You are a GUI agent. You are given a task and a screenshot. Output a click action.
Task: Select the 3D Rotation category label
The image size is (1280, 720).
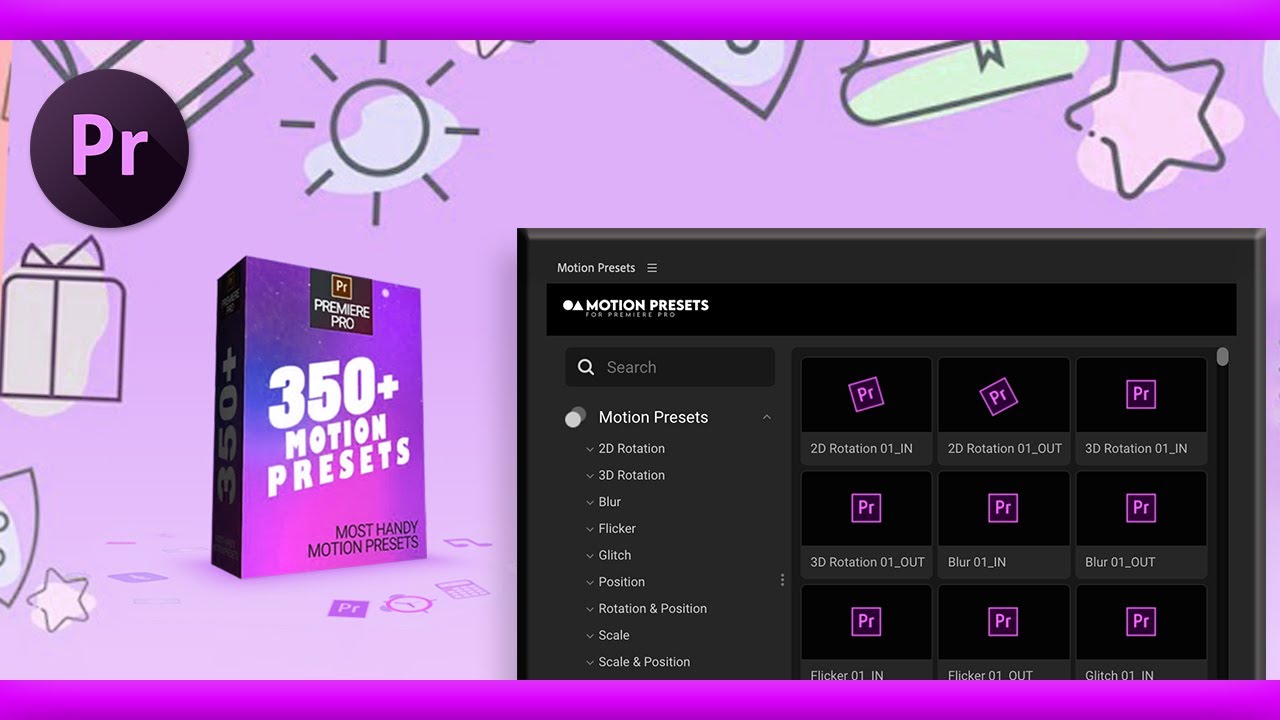coord(632,475)
